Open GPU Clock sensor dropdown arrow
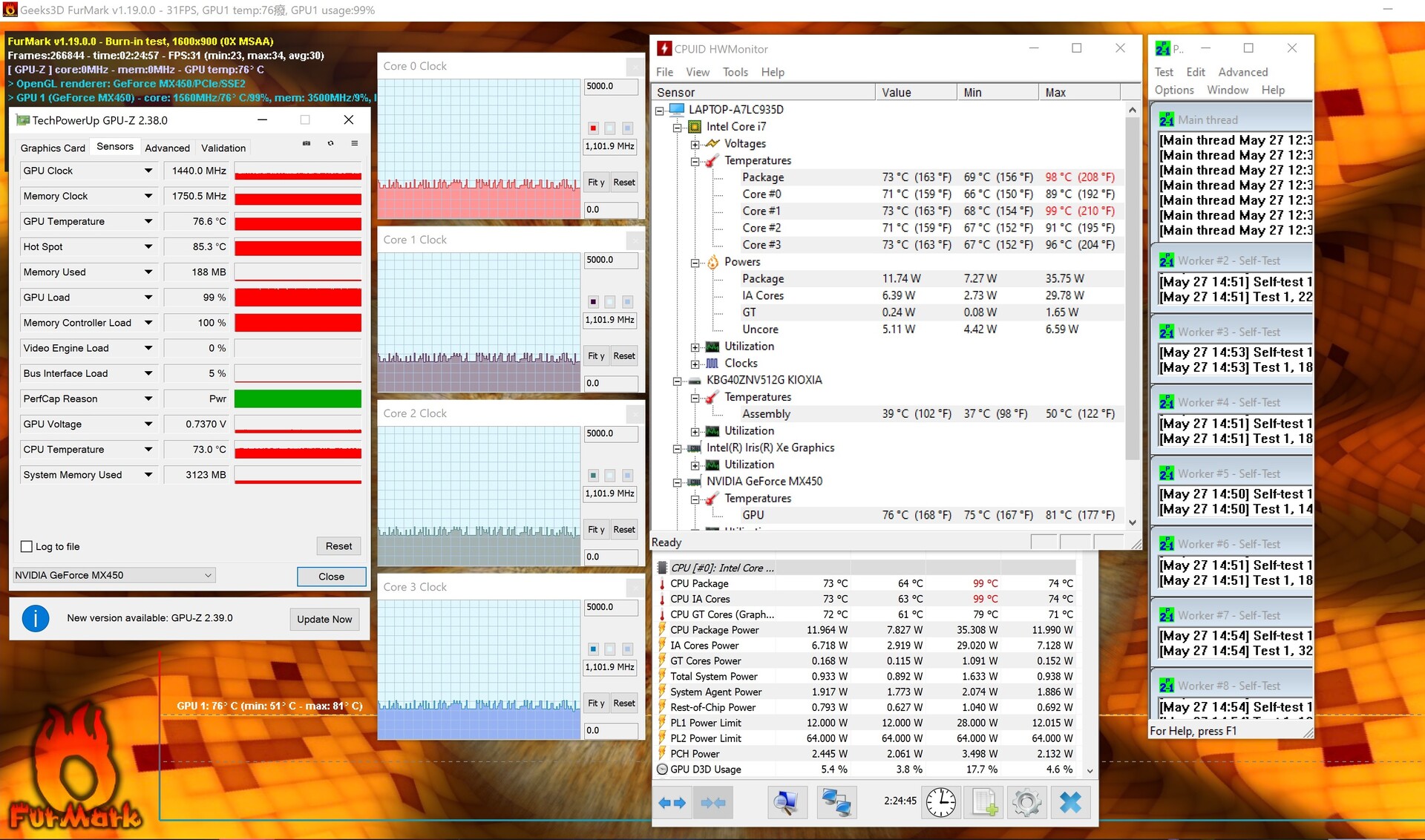 (148, 171)
